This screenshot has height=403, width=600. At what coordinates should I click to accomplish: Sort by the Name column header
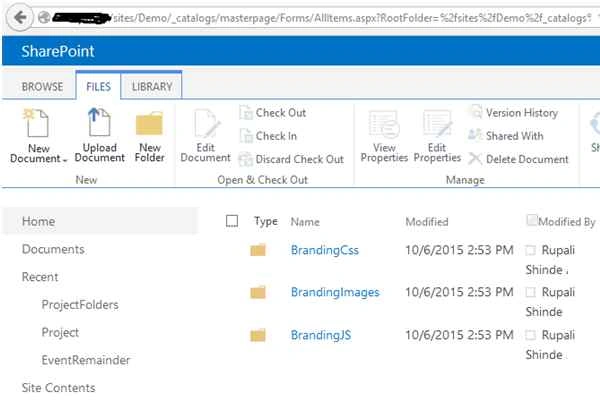tap(305, 222)
